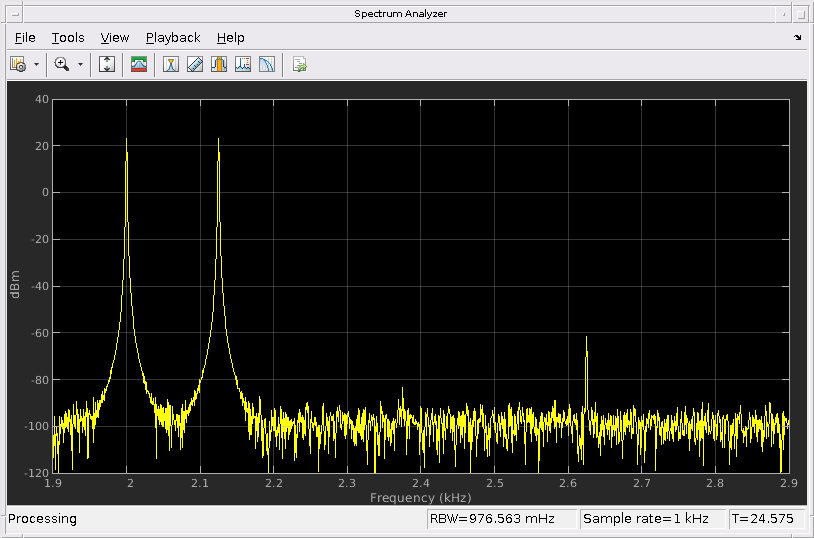Click the spectrum peak at 2 kHz
Viewport: 814px width, 538px height.
126,139
